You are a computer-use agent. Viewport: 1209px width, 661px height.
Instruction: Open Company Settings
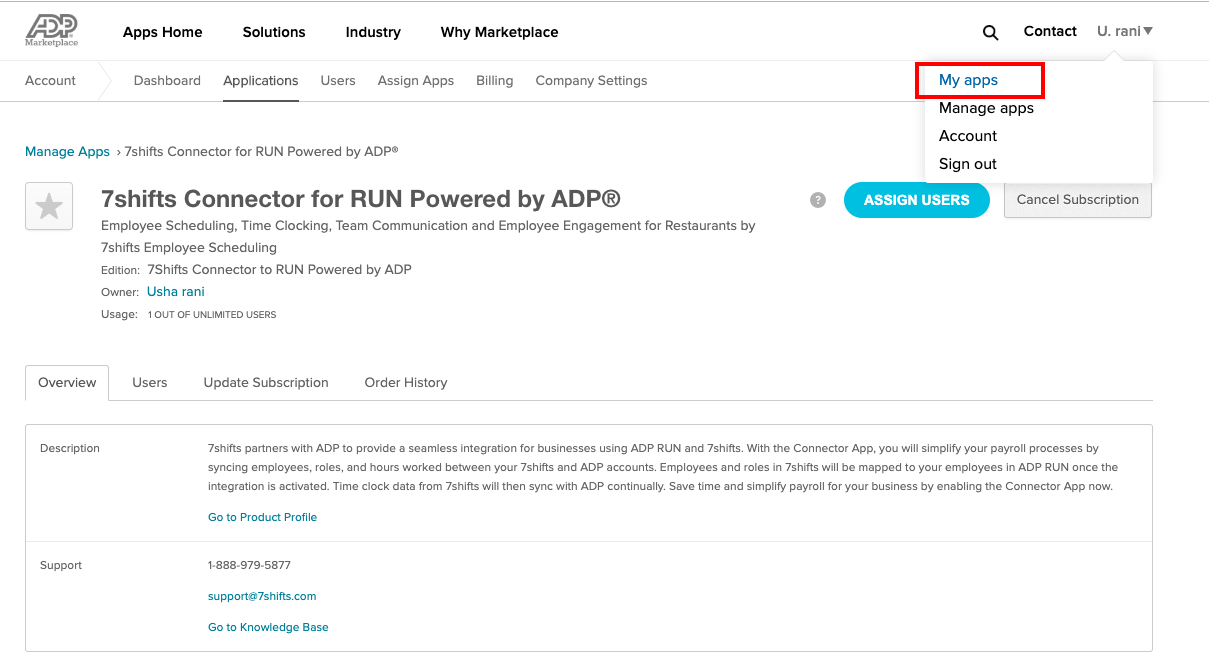(591, 80)
